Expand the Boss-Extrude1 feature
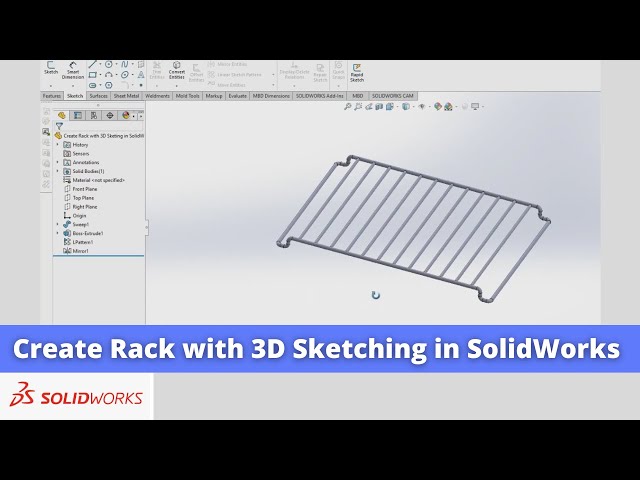Viewport: 640px width, 480px height. click(58, 233)
